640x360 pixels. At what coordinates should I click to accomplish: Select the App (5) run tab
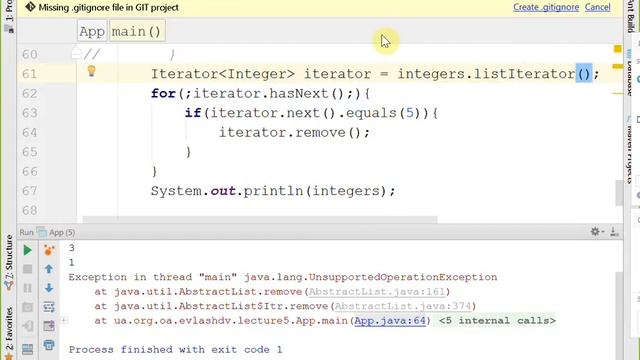pos(56,232)
